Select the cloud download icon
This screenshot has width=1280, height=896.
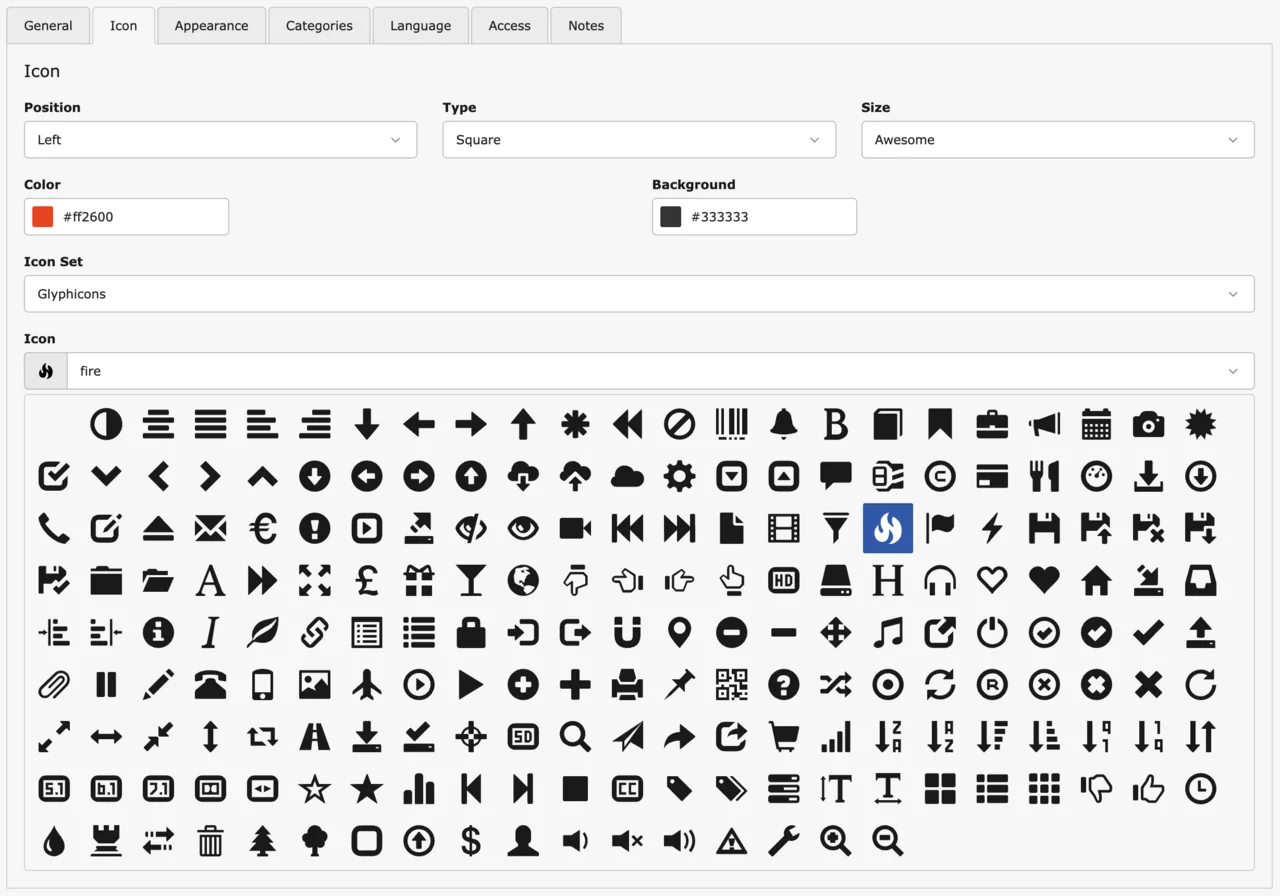coord(523,476)
